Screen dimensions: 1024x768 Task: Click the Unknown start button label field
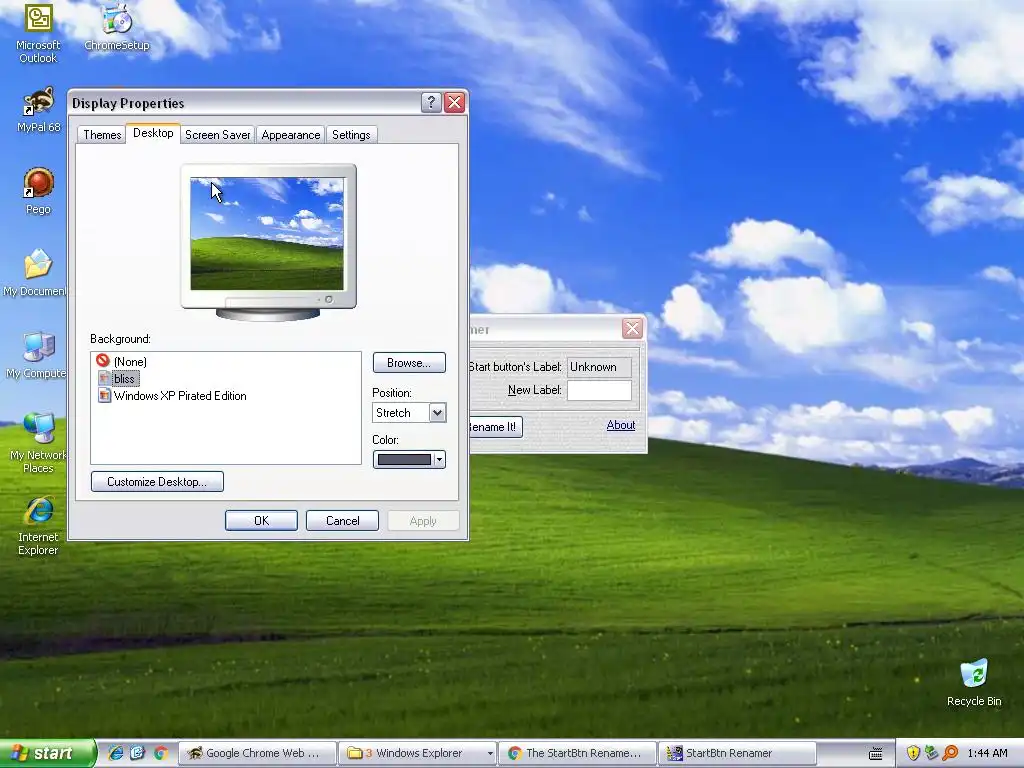pos(599,366)
